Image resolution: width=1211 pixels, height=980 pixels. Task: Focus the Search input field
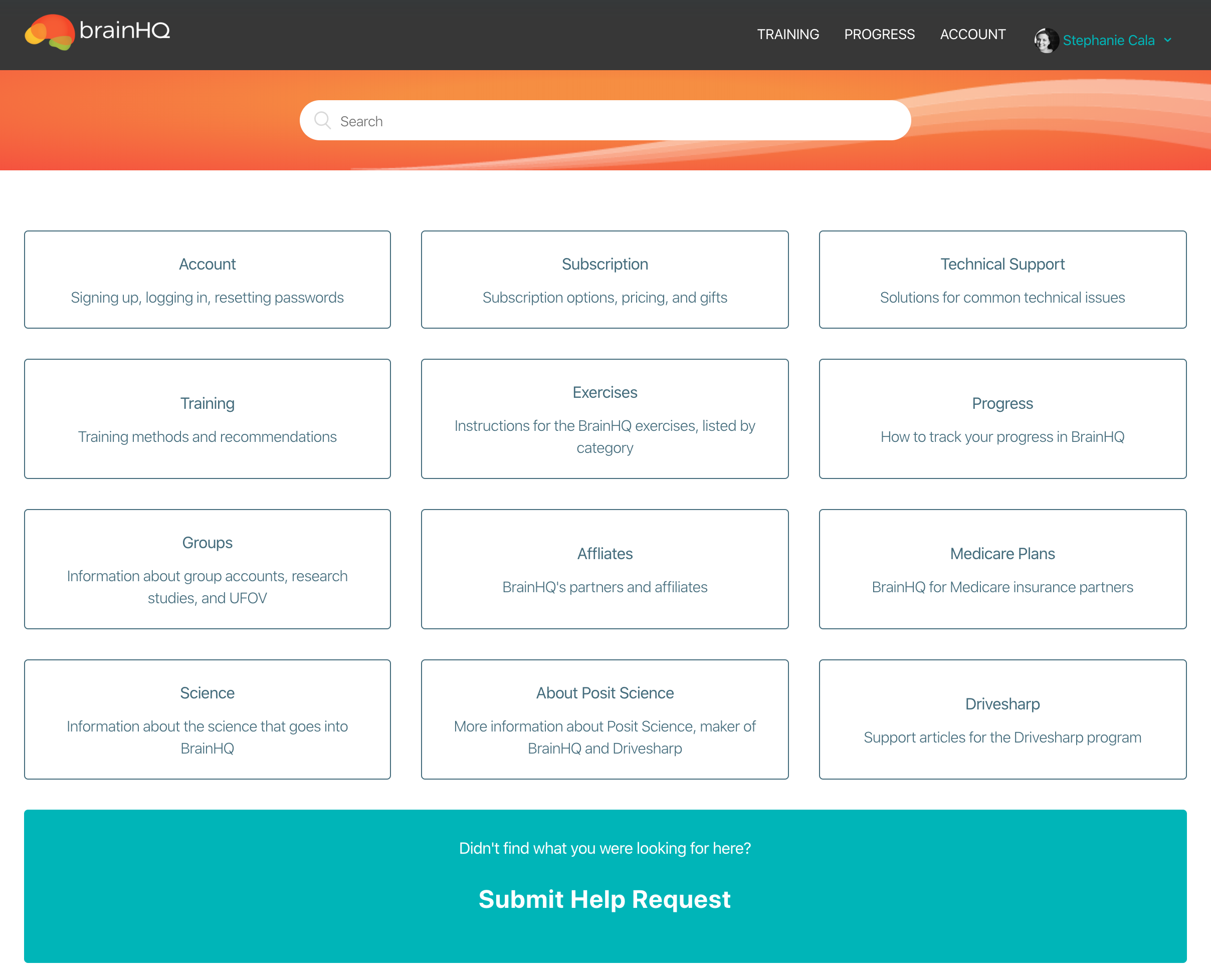[605, 120]
